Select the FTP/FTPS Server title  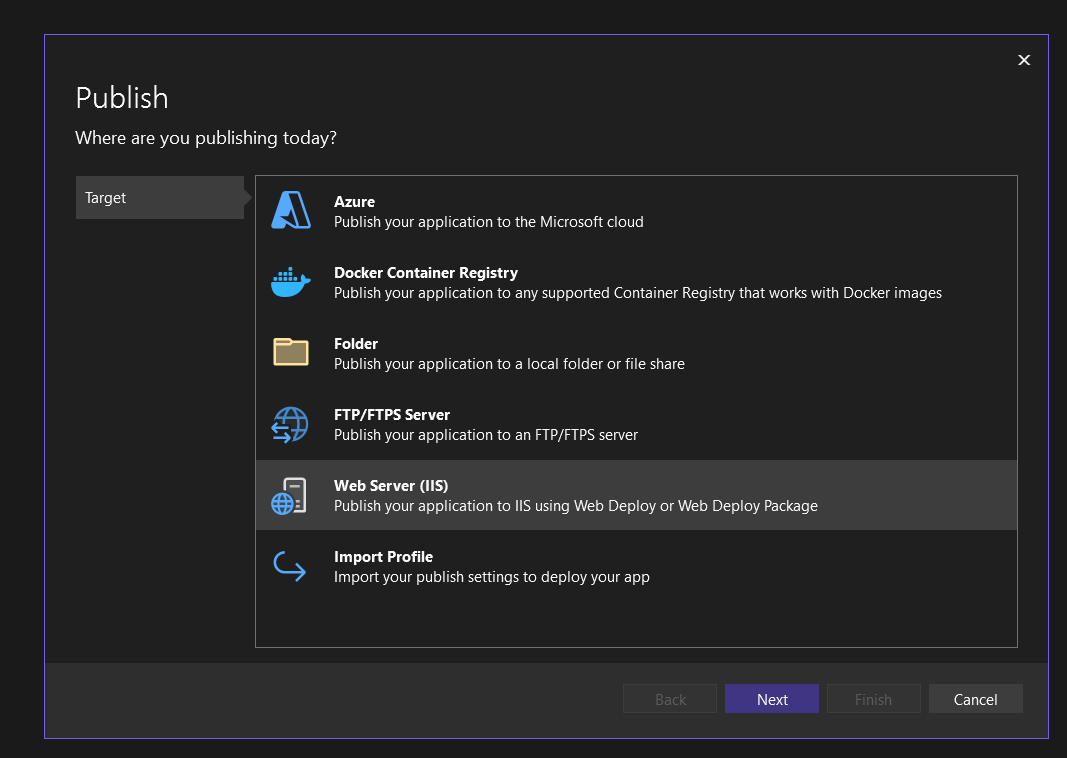pos(391,415)
